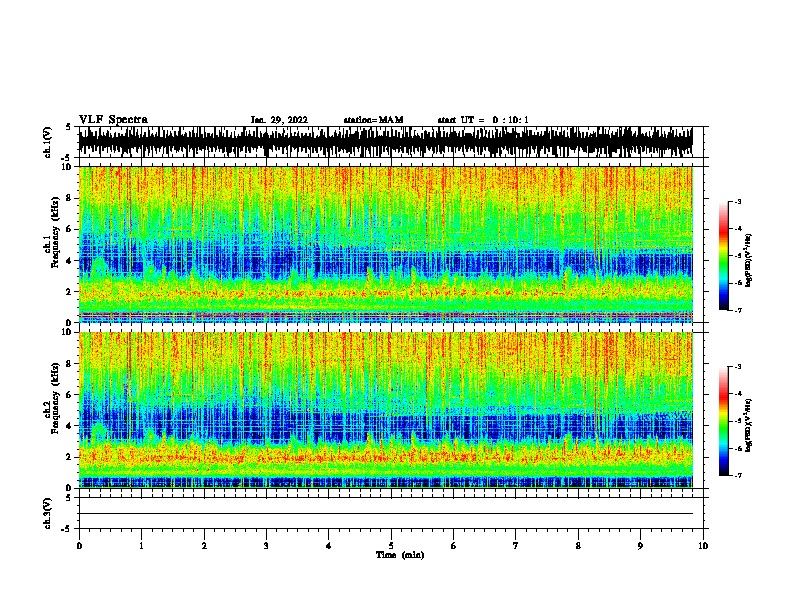792x612 pixels.
Task: Click inside the ch.2 frequency spectrogram panel
Action: coord(386,410)
